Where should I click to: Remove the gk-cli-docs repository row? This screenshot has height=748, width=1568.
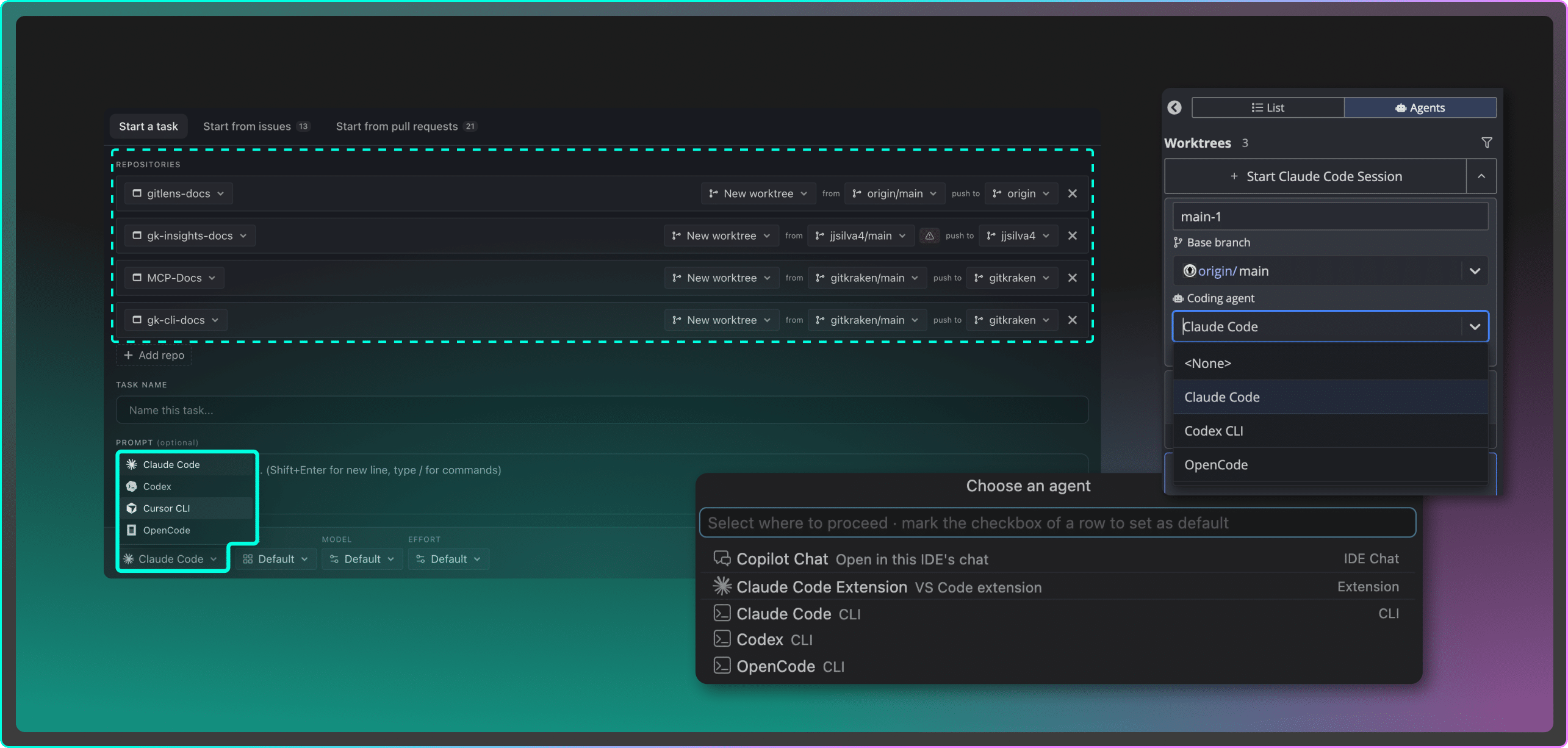(1072, 320)
